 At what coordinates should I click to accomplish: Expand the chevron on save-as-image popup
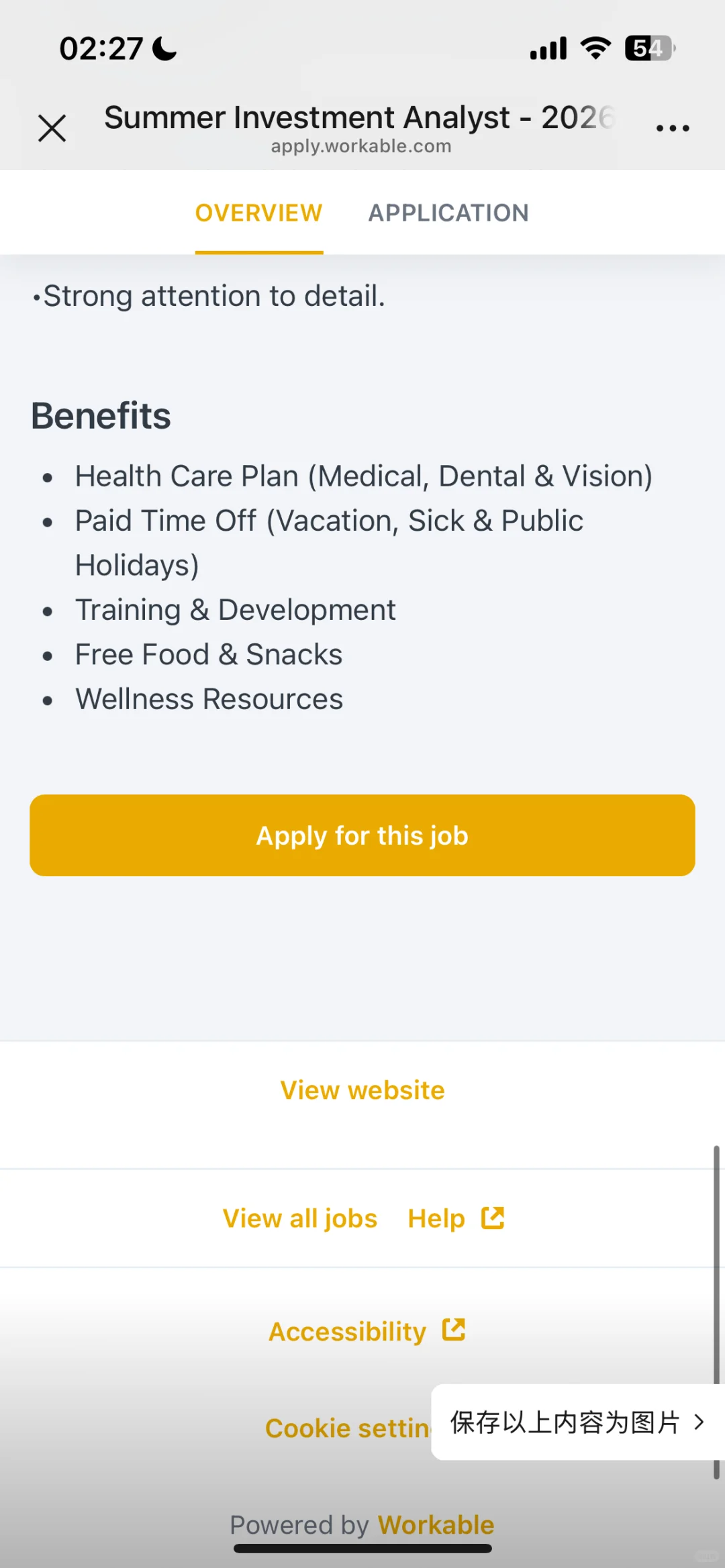[x=699, y=1422]
